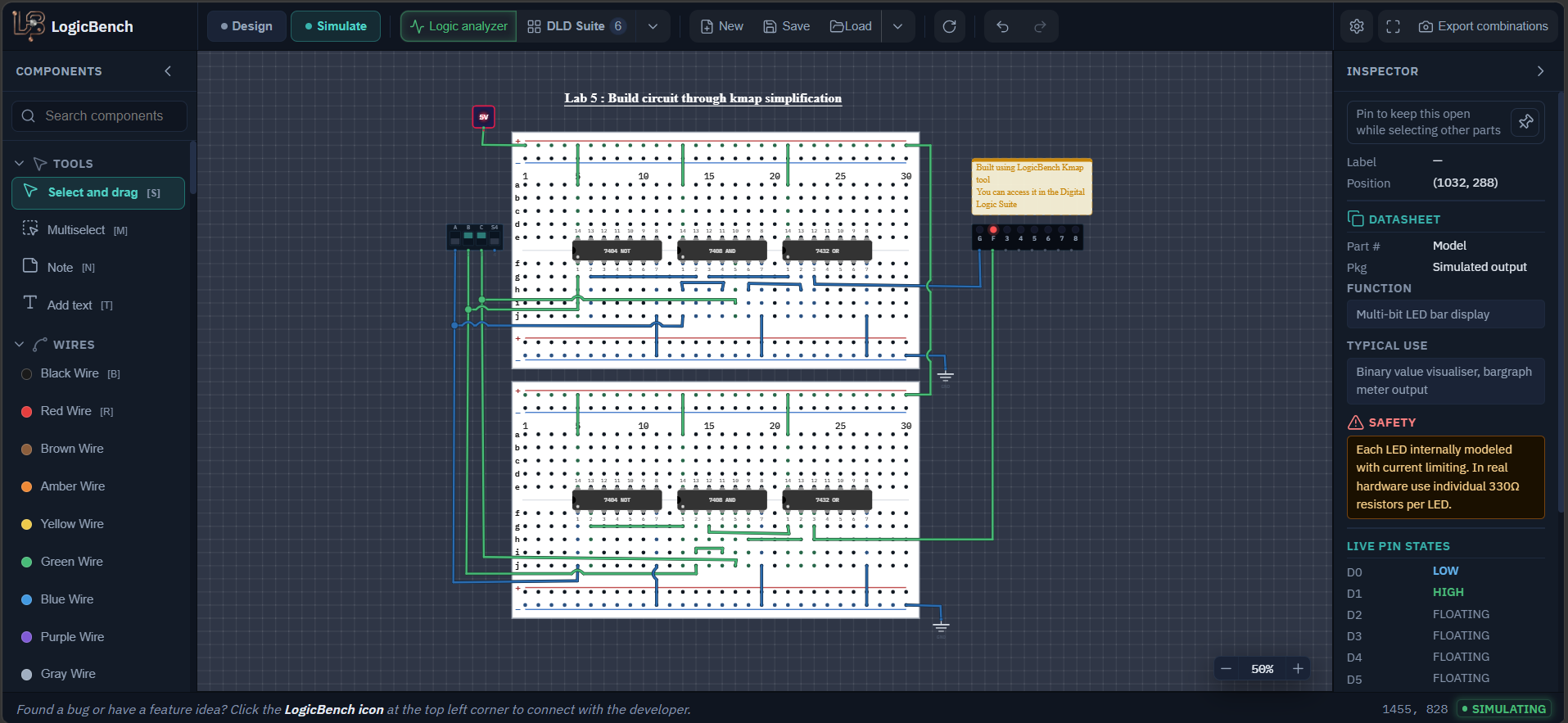1568x723 pixels.
Task: Select the Multiselect tool
Action: pyautogui.click(x=98, y=230)
